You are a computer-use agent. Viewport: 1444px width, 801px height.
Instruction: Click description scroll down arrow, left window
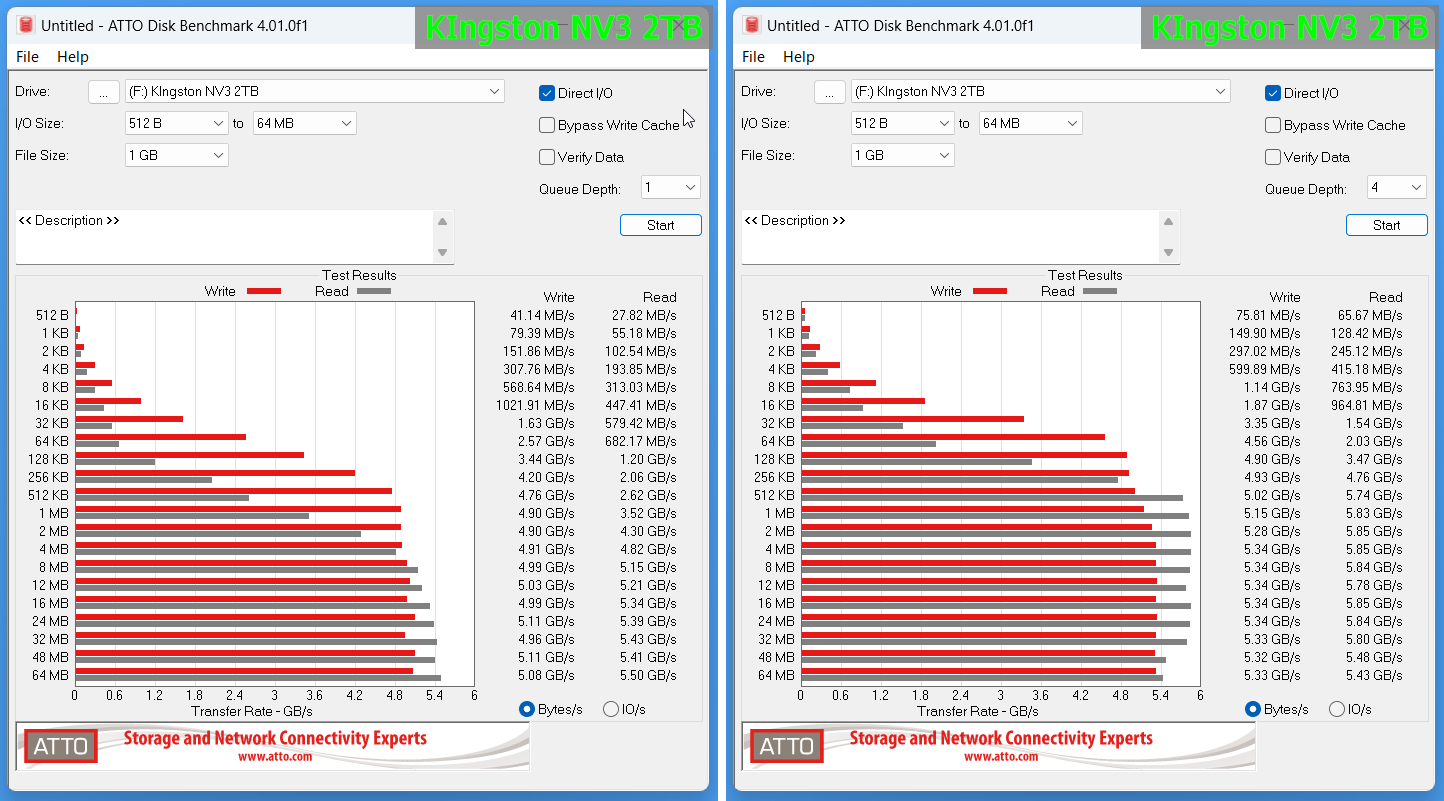tap(443, 253)
